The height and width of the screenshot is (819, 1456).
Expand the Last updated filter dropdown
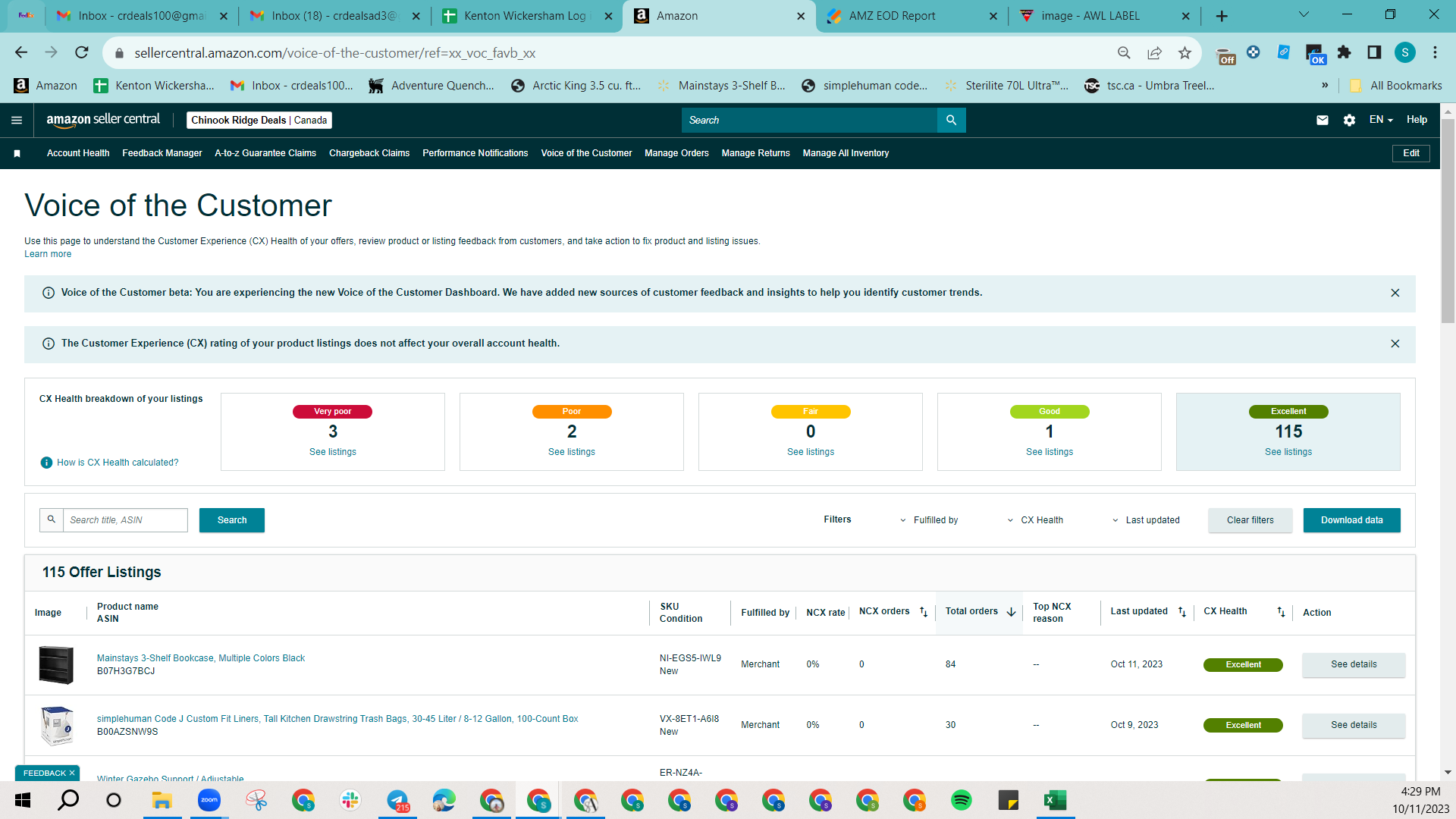(1146, 520)
